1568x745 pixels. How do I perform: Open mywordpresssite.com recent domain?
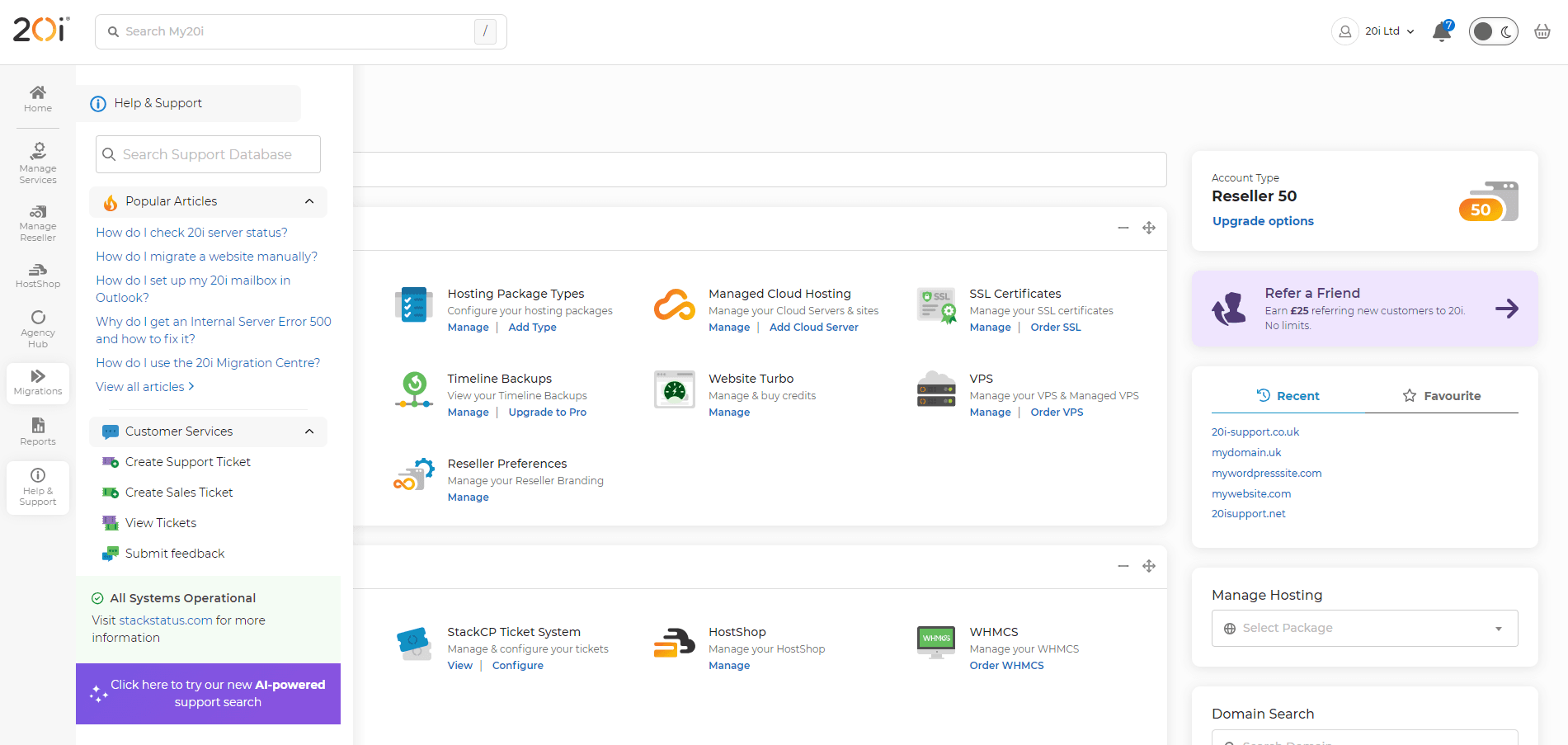point(1266,474)
